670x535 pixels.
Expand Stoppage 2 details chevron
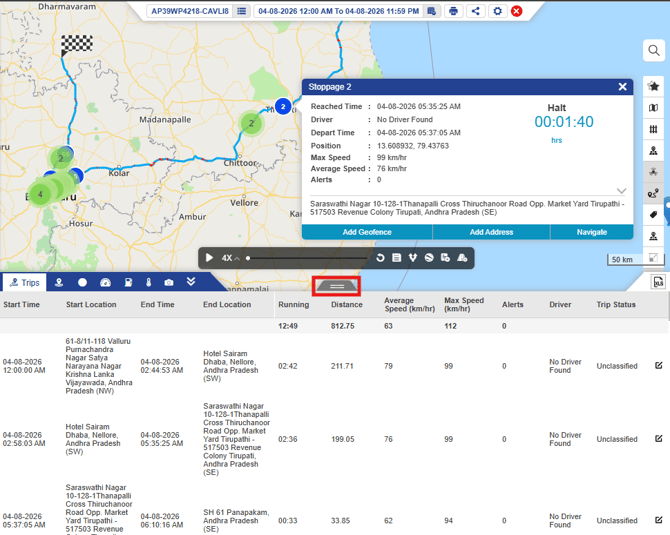(x=621, y=191)
